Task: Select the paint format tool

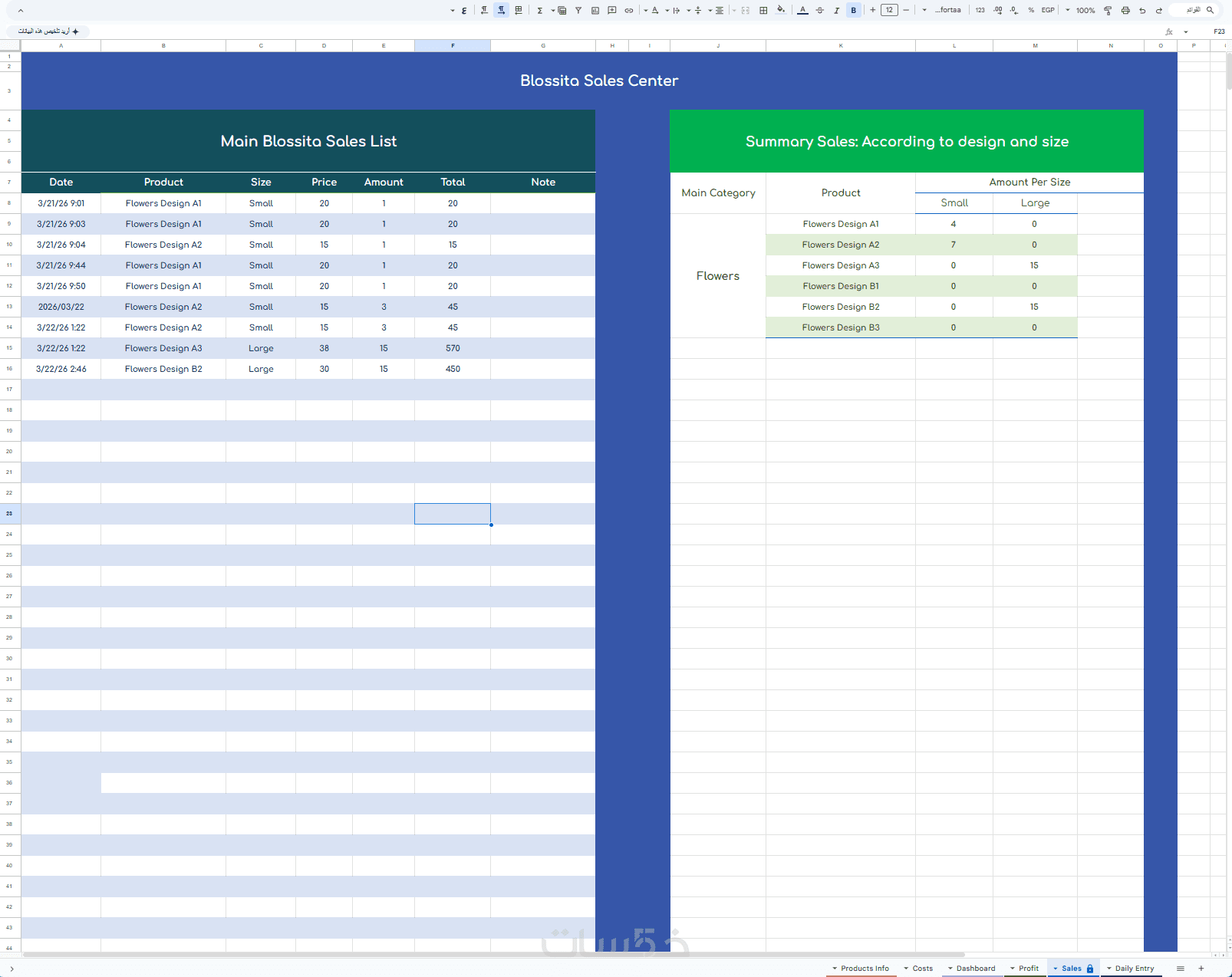Action: [x=1108, y=10]
